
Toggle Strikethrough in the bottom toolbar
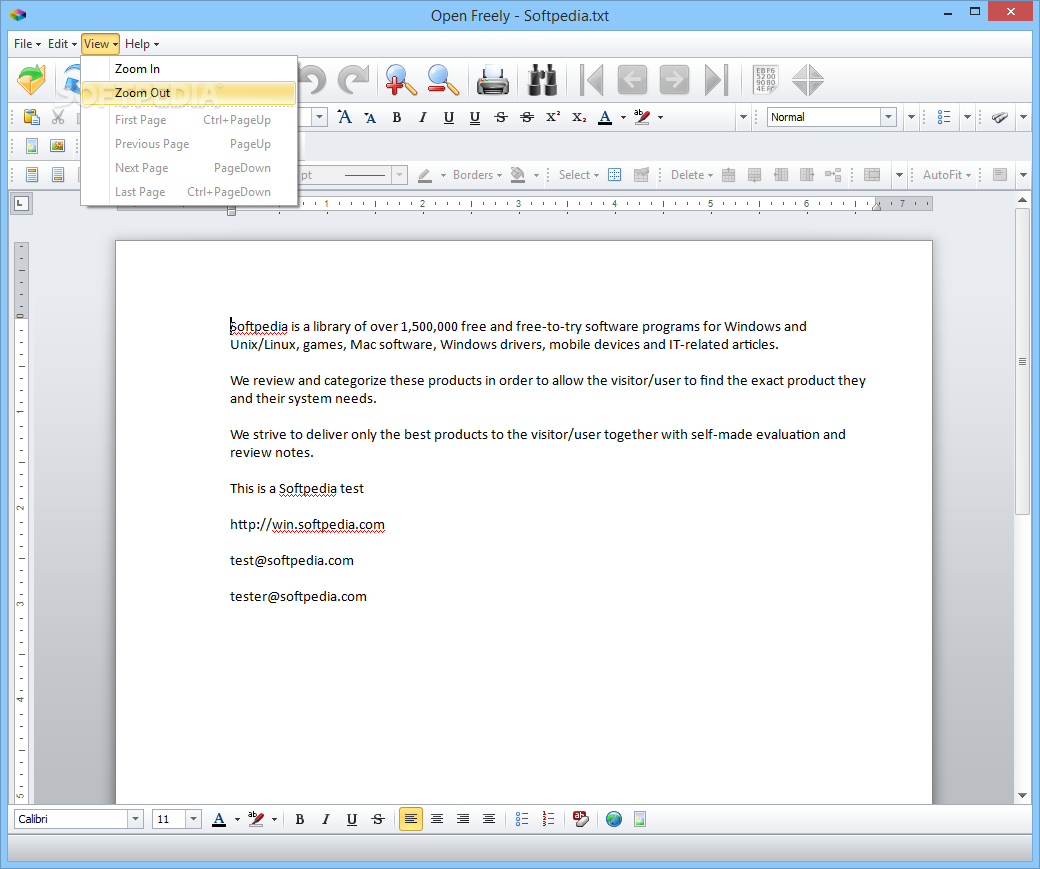point(378,819)
